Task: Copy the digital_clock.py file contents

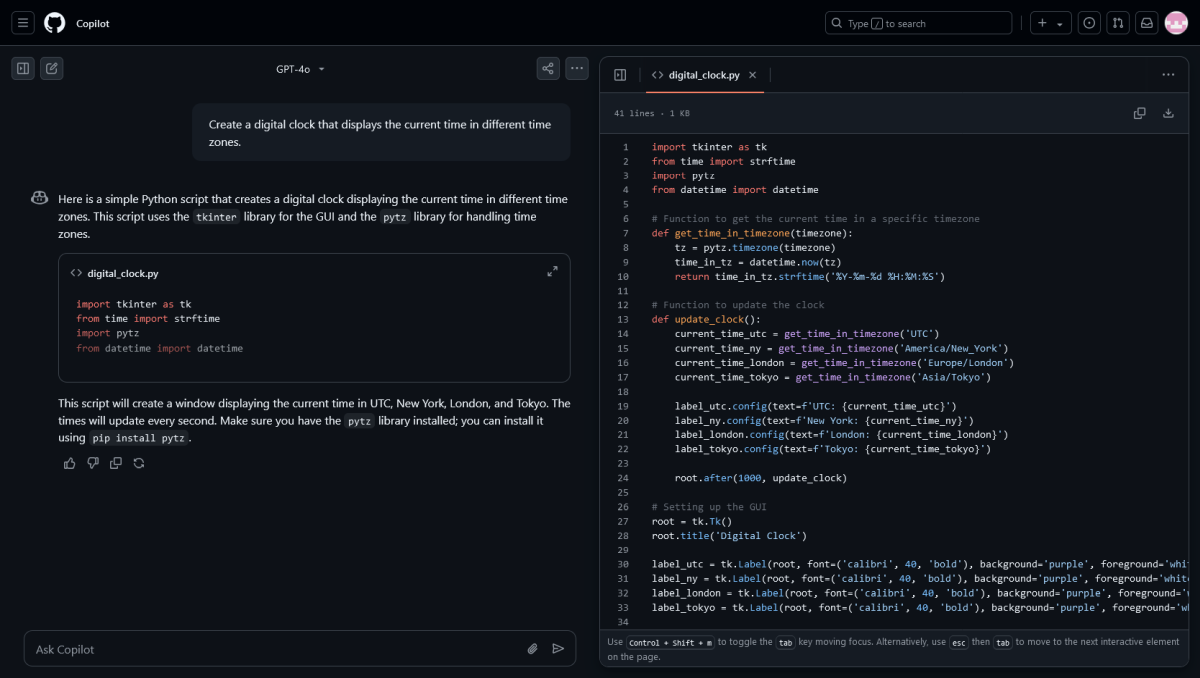Action: tap(1139, 113)
